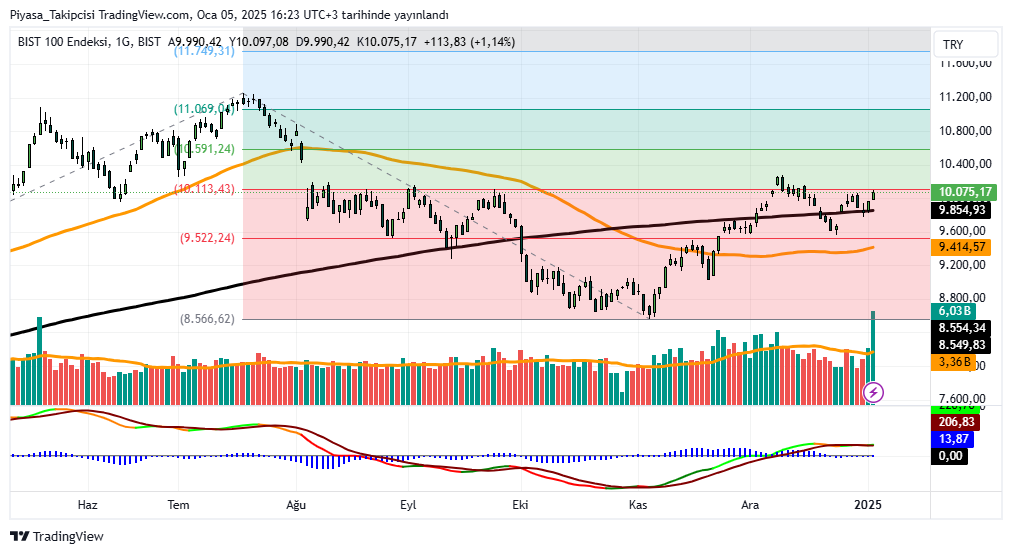Click the Ara month on time axis
The height and width of the screenshot is (554, 1012).
750,505
